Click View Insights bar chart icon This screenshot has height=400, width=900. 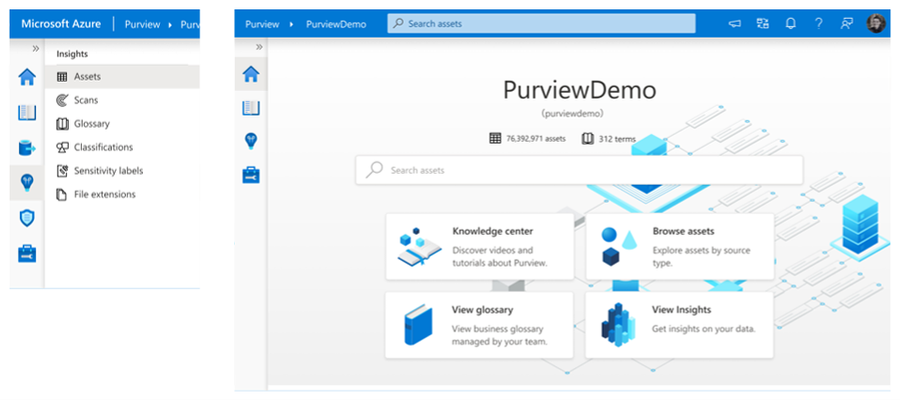619,324
